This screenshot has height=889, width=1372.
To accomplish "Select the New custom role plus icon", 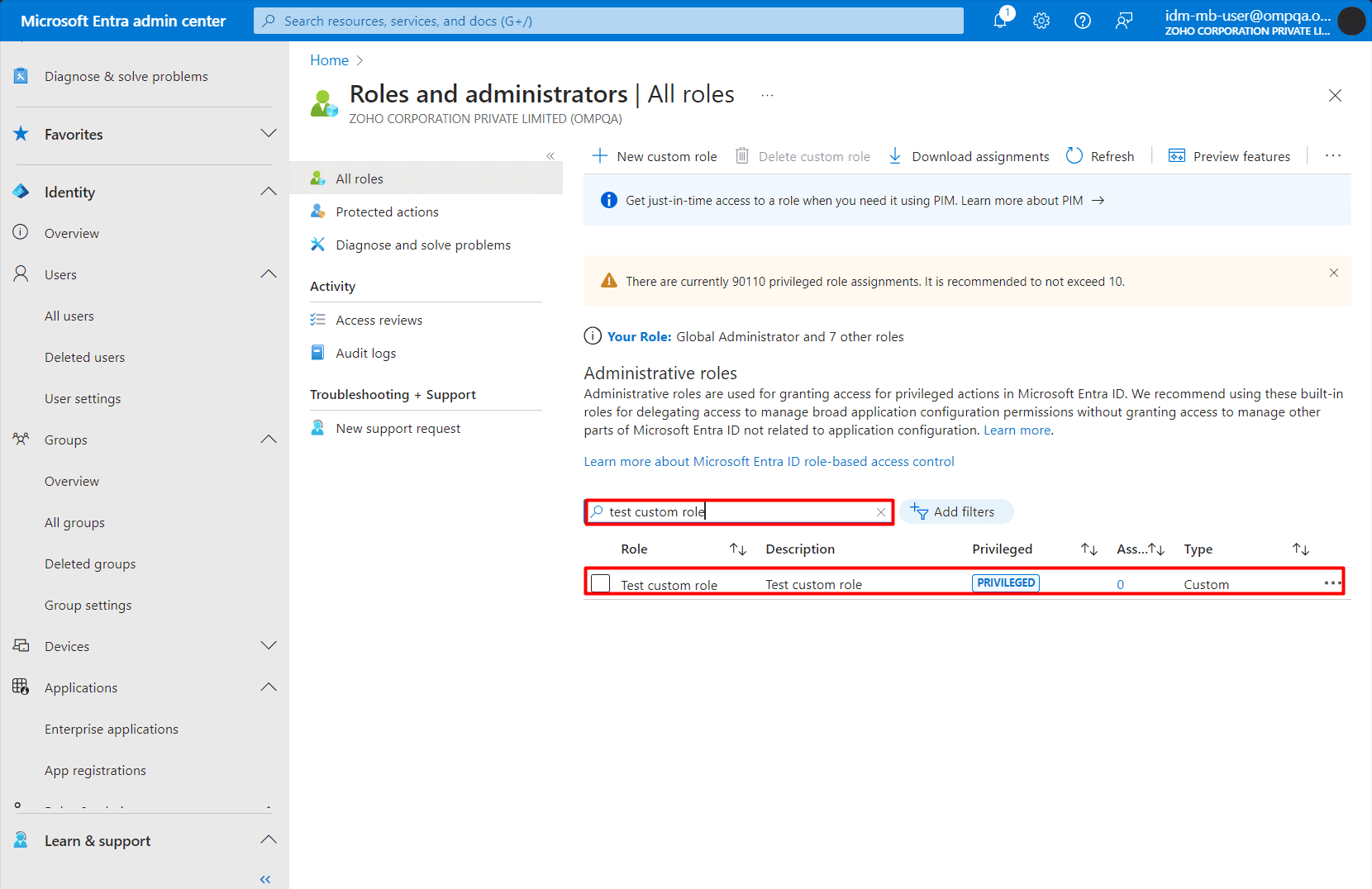I will point(599,155).
